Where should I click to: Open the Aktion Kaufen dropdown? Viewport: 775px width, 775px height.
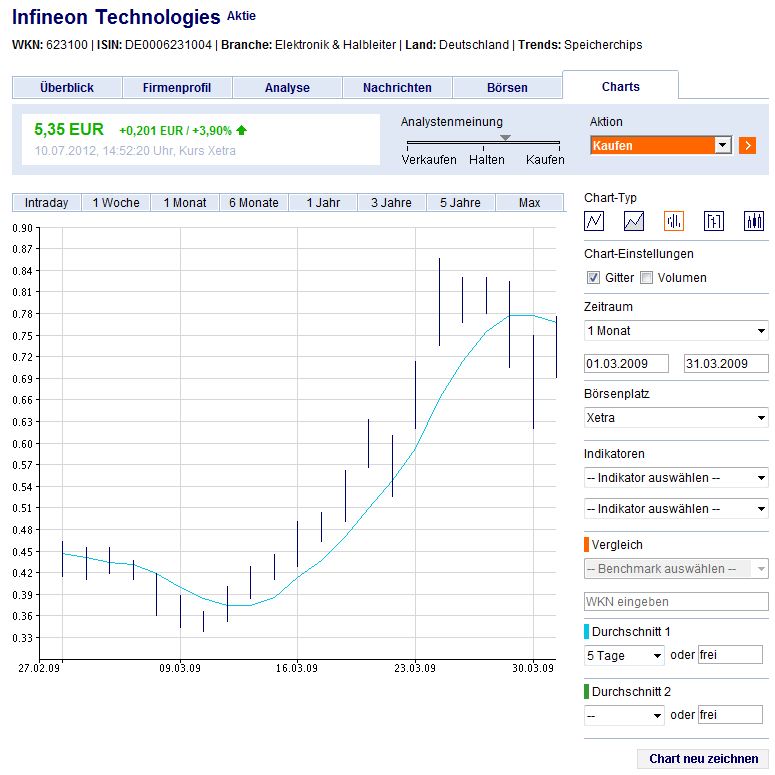(661, 145)
